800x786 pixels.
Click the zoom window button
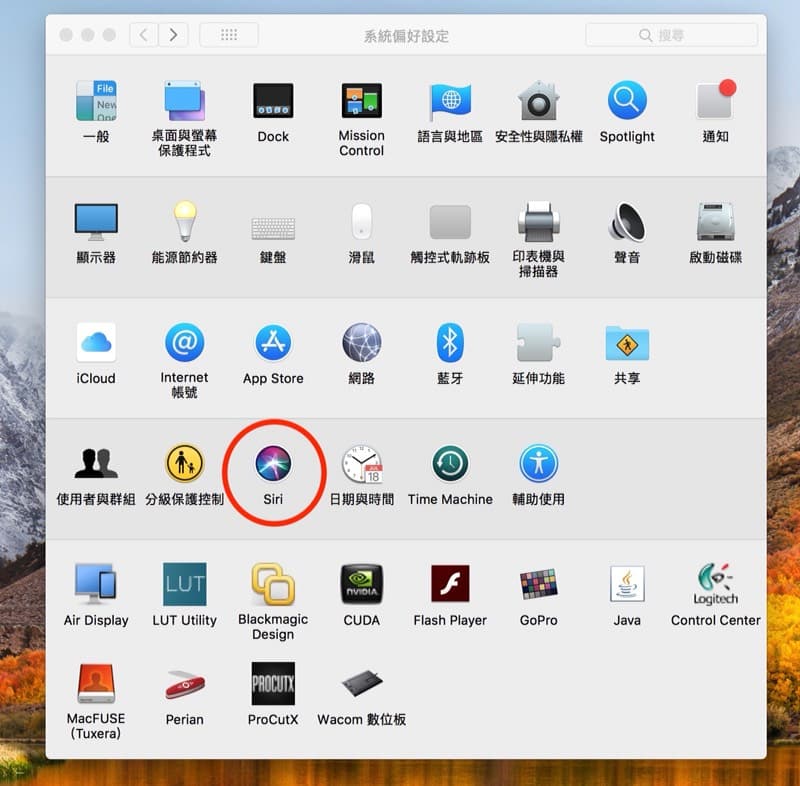click(109, 35)
